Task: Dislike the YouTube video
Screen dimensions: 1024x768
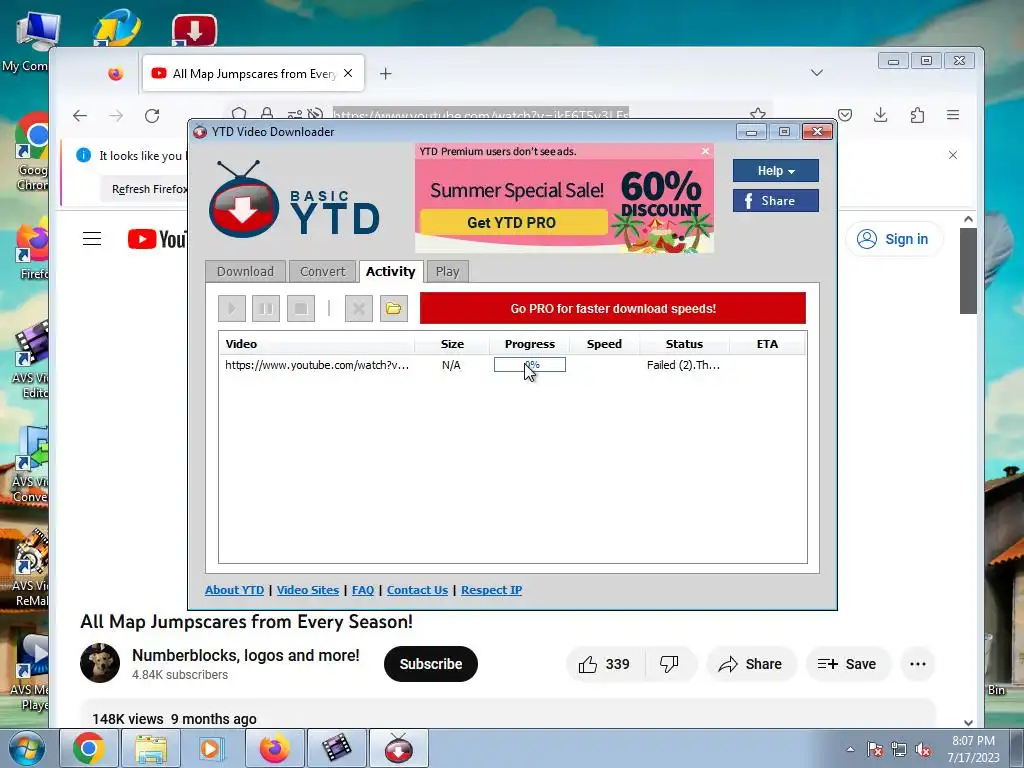Action: 669,664
